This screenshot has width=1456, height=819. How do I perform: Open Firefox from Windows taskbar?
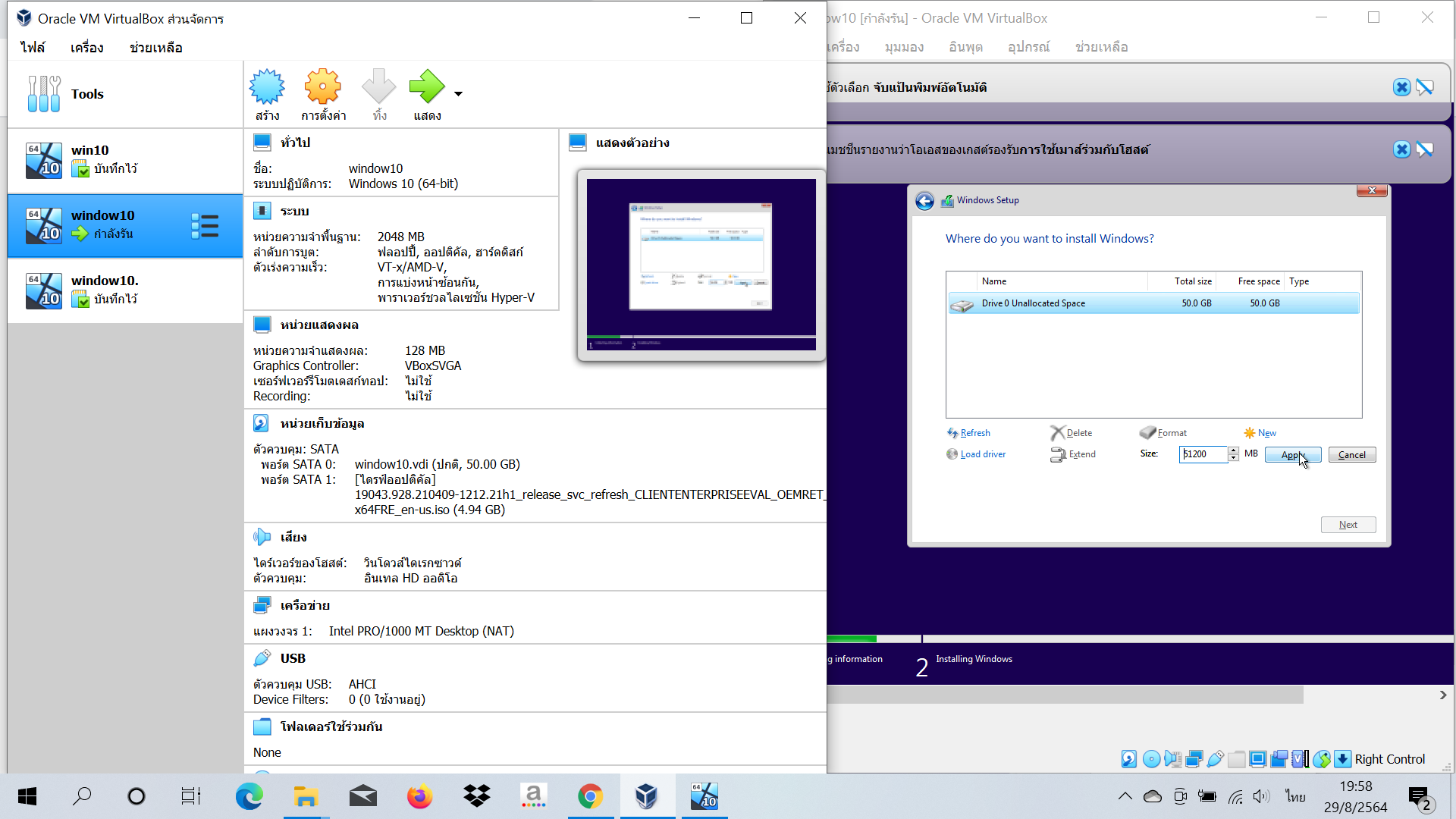pos(419,796)
